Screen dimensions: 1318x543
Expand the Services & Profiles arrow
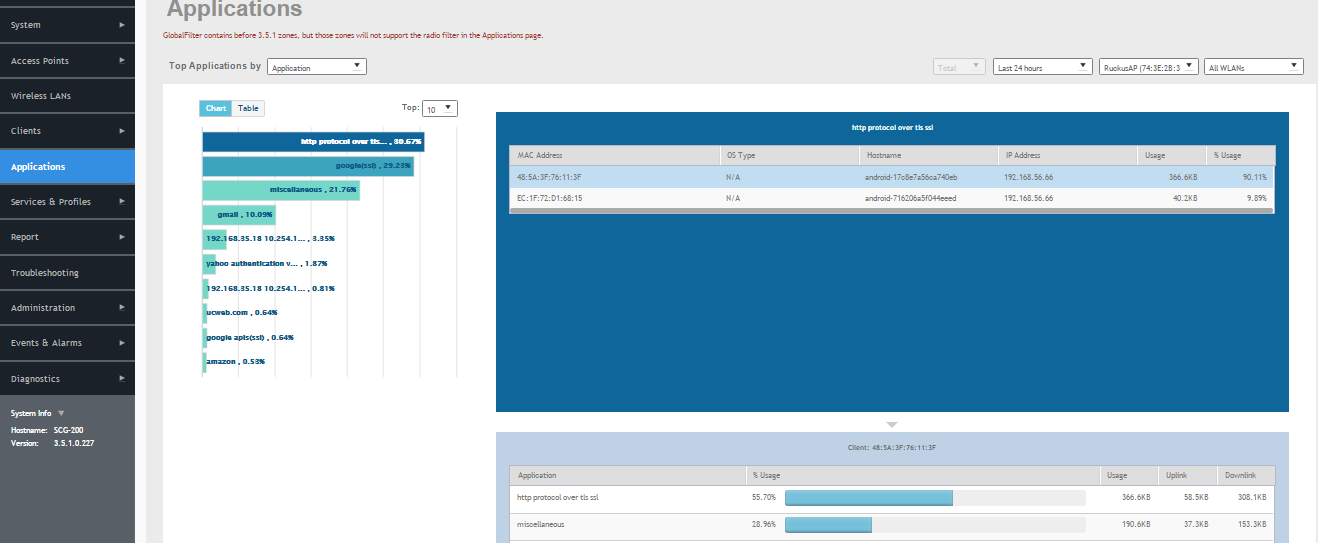click(x=122, y=202)
